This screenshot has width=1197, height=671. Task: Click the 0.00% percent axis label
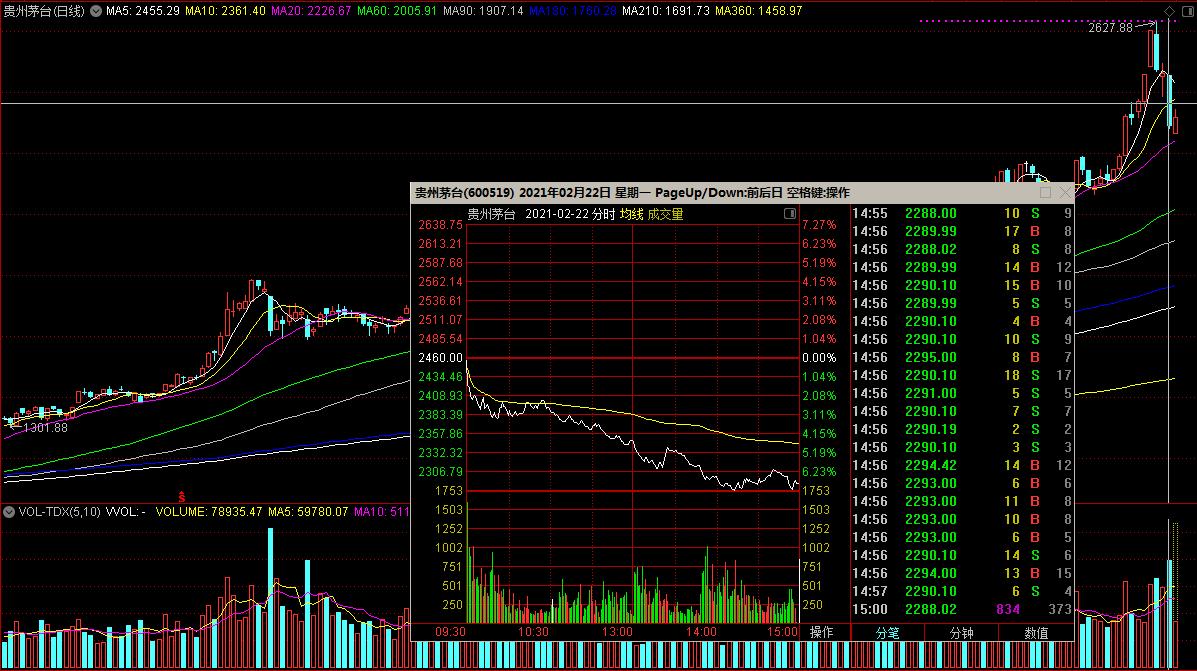point(819,358)
